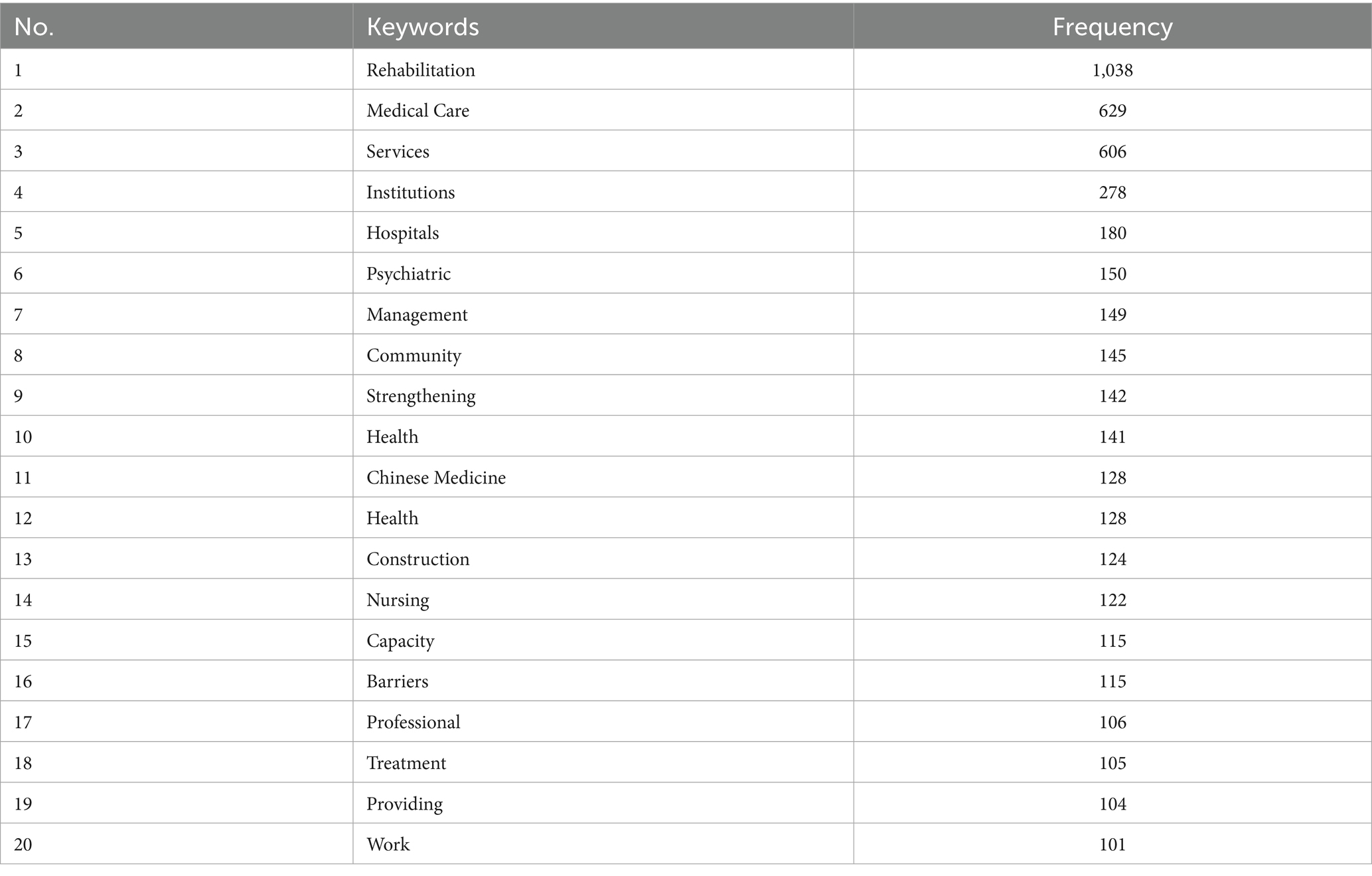This screenshot has height=876, width=1372.
Task: Select the Institutions keyword cell
Action: tap(410, 192)
